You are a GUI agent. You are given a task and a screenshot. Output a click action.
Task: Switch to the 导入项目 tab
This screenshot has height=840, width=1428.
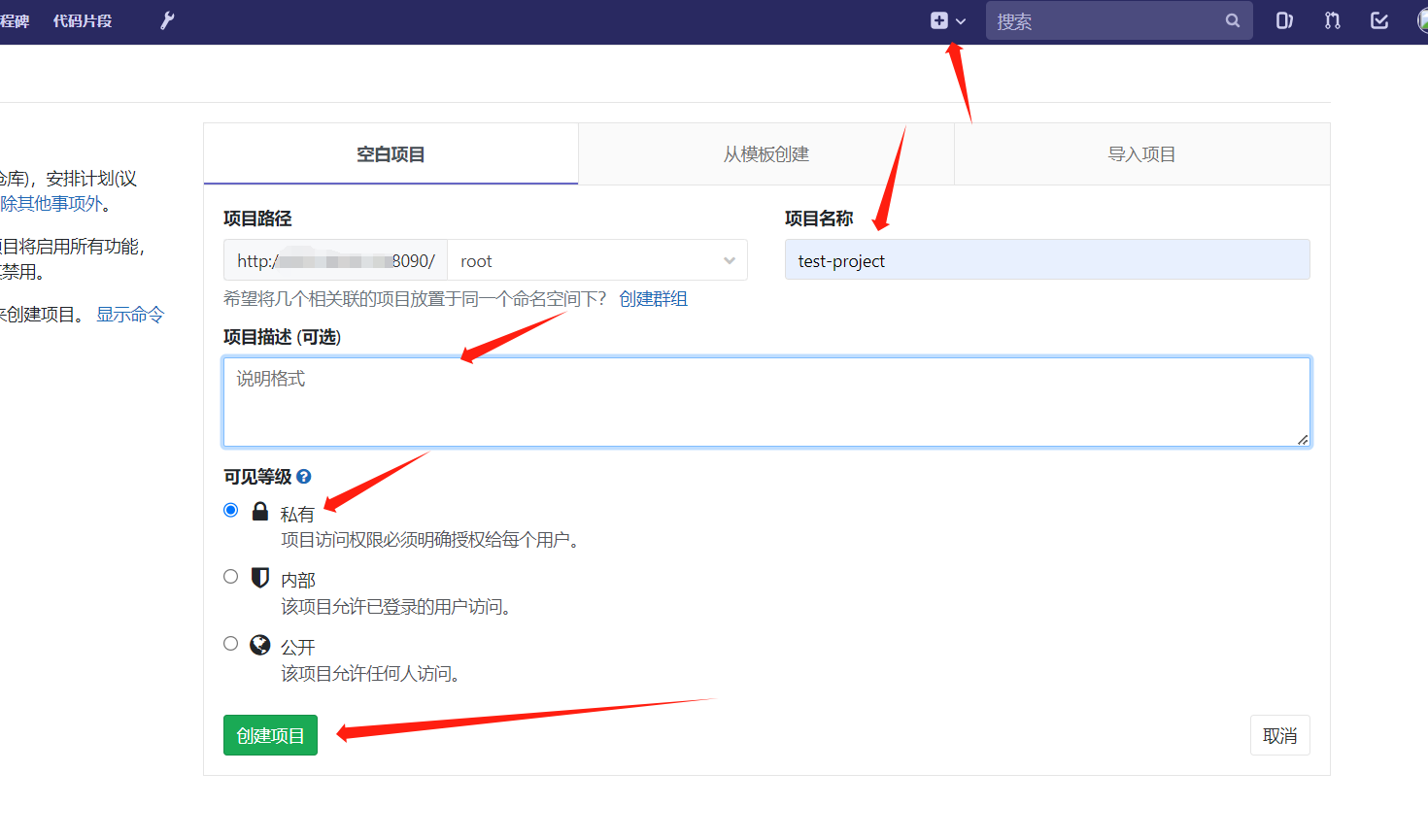click(1142, 153)
